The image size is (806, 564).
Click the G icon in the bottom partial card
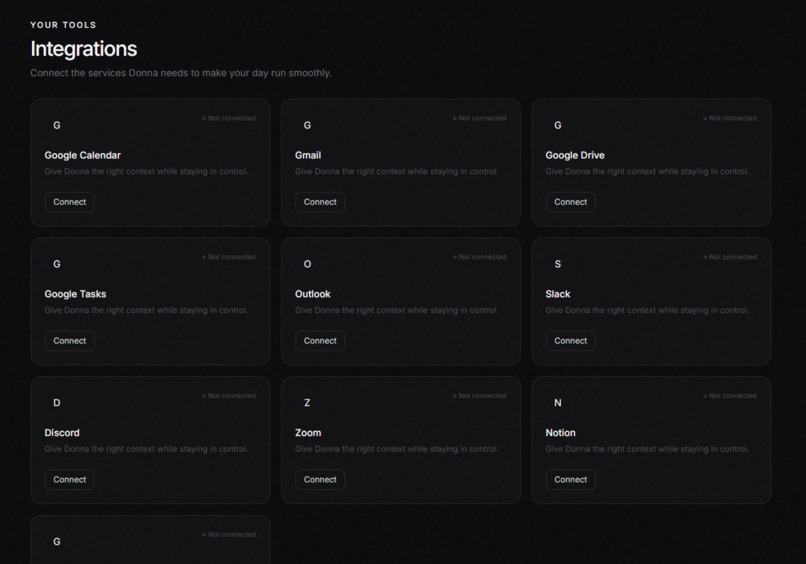point(57,541)
